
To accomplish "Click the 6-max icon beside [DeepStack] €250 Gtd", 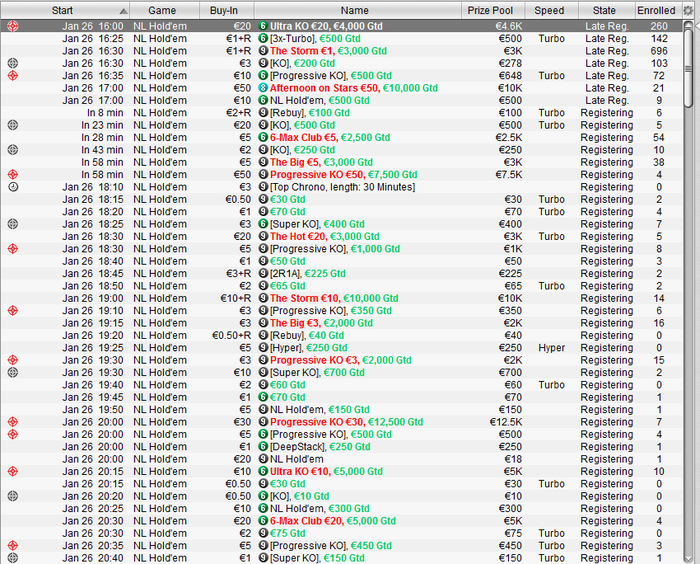I will pyautogui.click(x=263, y=447).
